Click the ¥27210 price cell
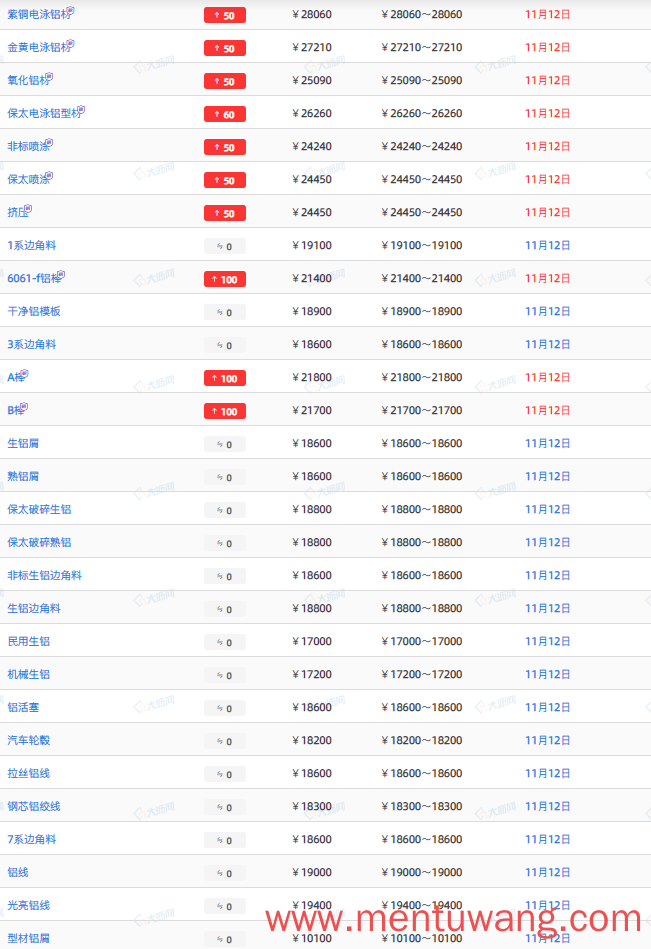Image resolution: width=651 pixels, height=949 pixels. [x=312, y=47]
